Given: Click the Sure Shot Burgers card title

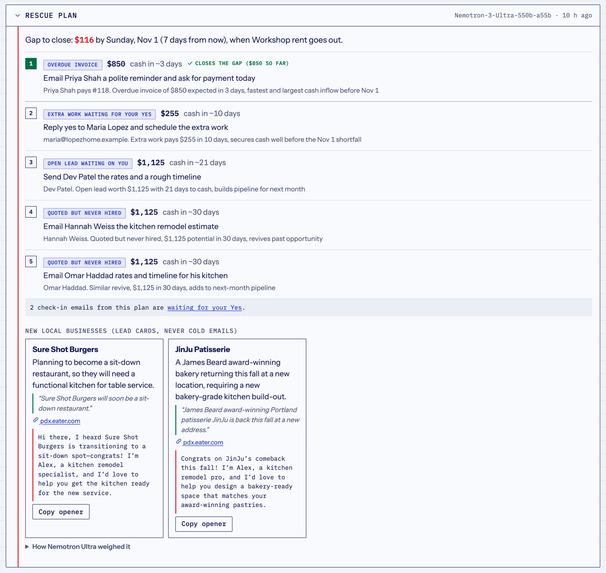Looking at the screenshot, I should (65, 349).
